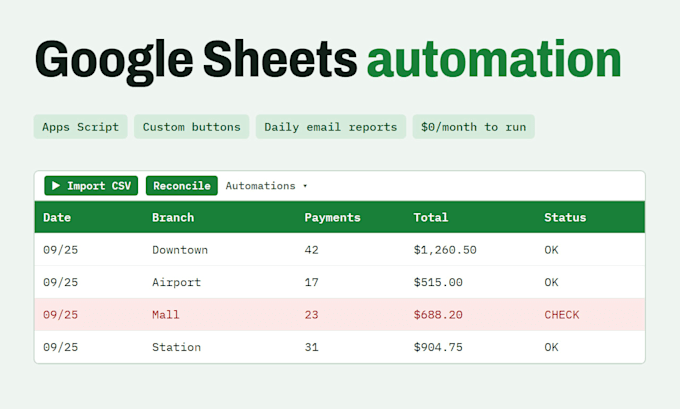Click the 09/25 date in Station row
680x409 pixels.
60,347
